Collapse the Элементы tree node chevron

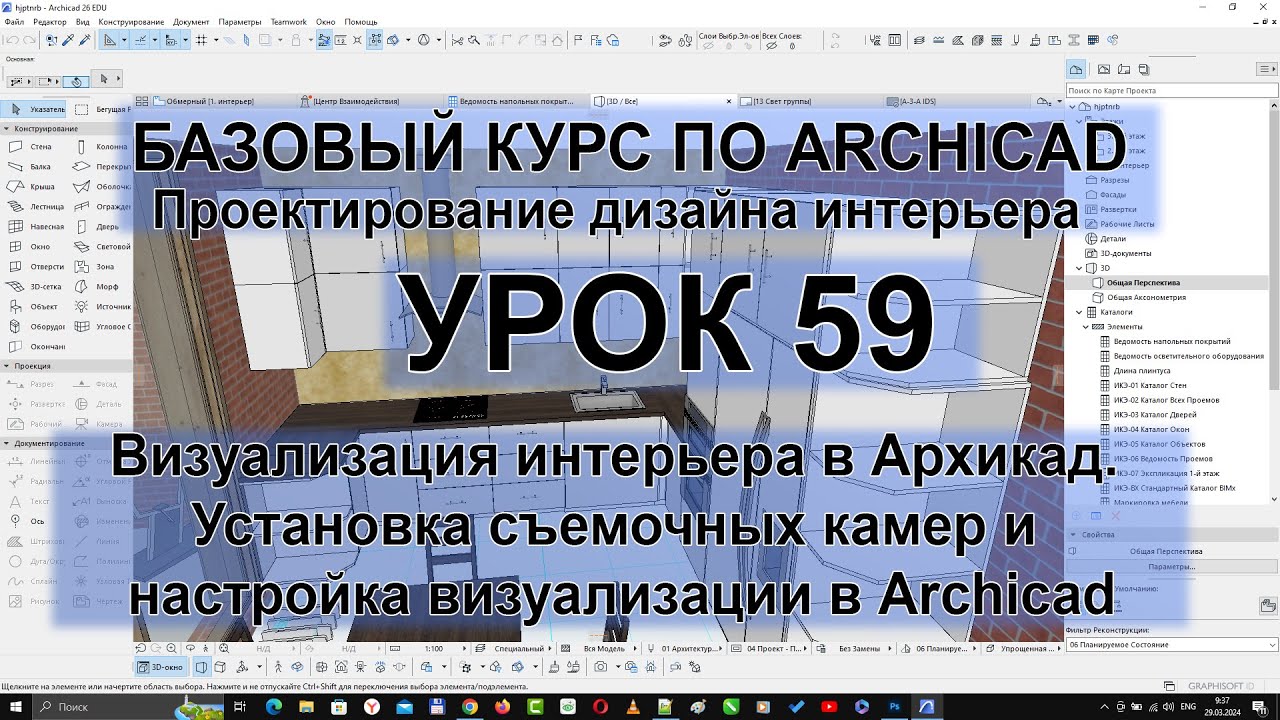click(x=1086, y=327)
